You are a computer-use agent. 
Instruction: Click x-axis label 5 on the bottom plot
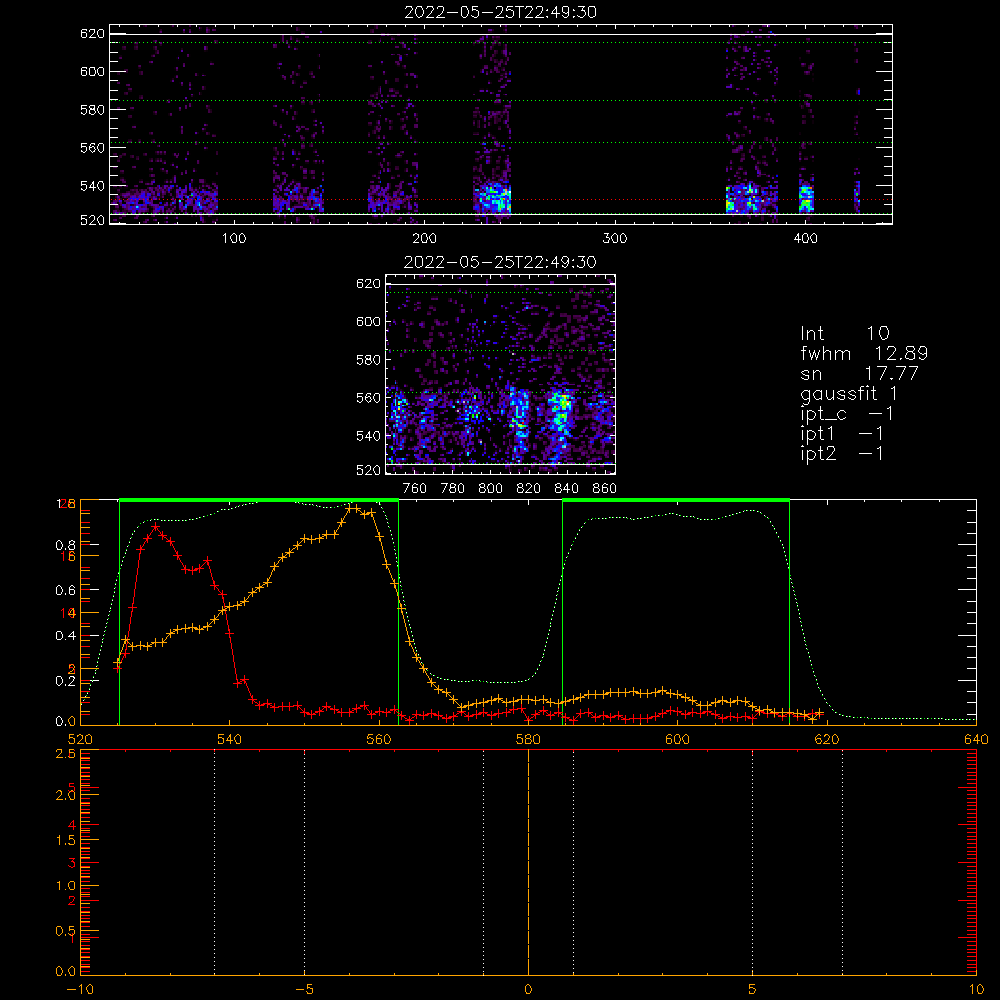click(x=753, y=989)
